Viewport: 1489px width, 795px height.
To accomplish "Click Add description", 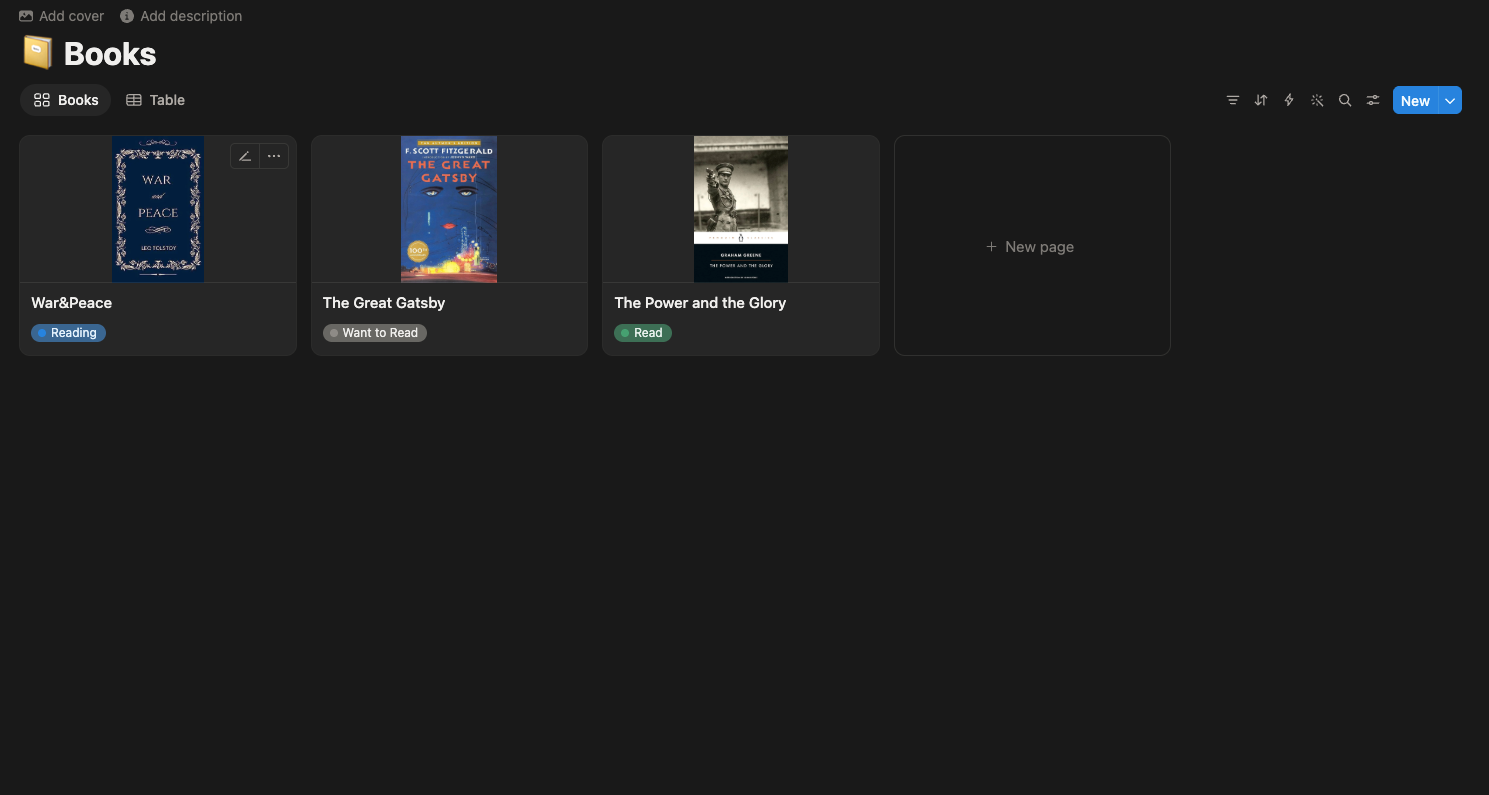I will tap(181, 16).
